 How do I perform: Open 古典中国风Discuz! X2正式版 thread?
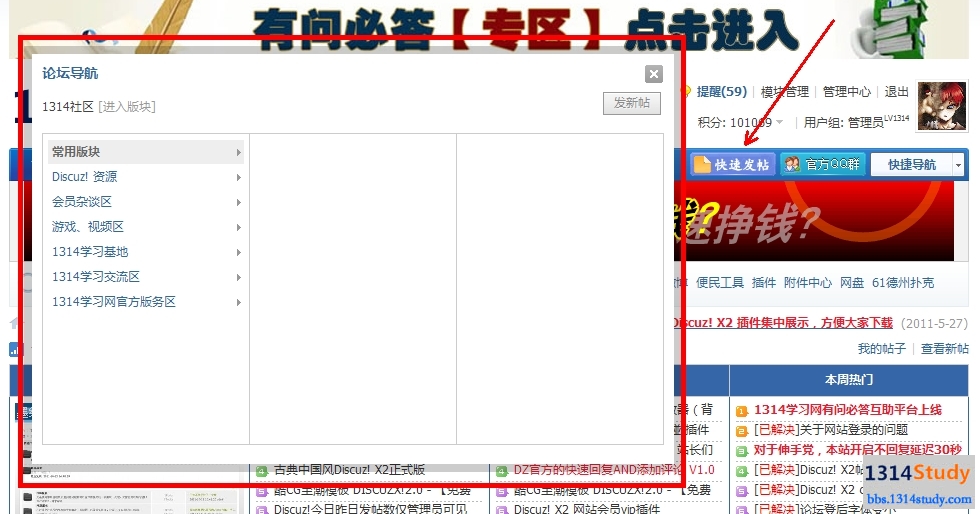point(349,470)
